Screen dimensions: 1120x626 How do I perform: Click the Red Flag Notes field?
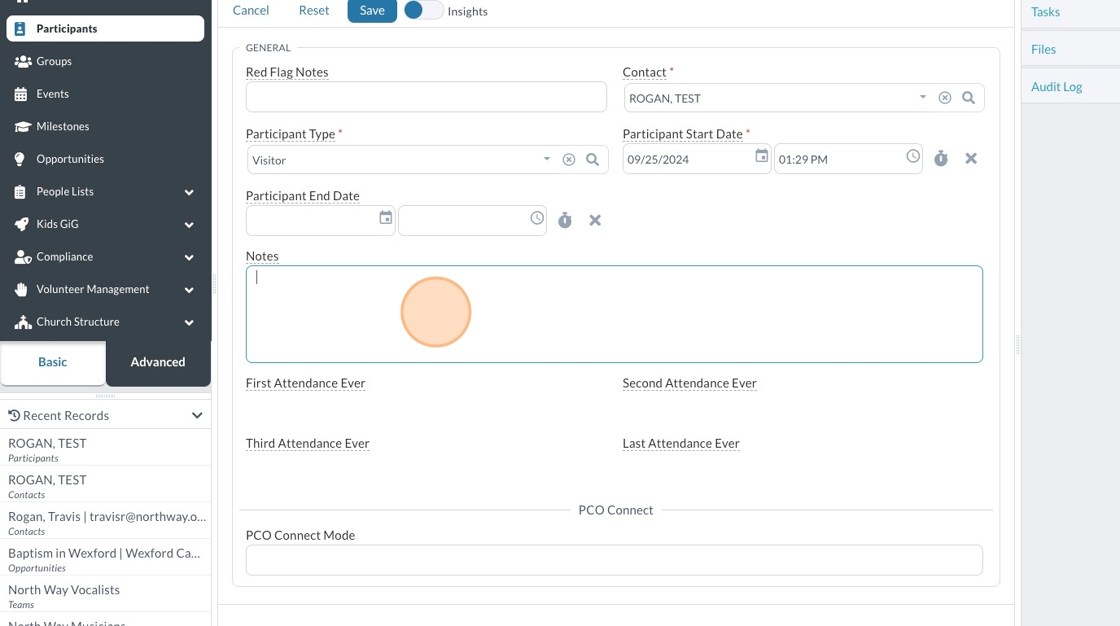[x=426, y=97]
